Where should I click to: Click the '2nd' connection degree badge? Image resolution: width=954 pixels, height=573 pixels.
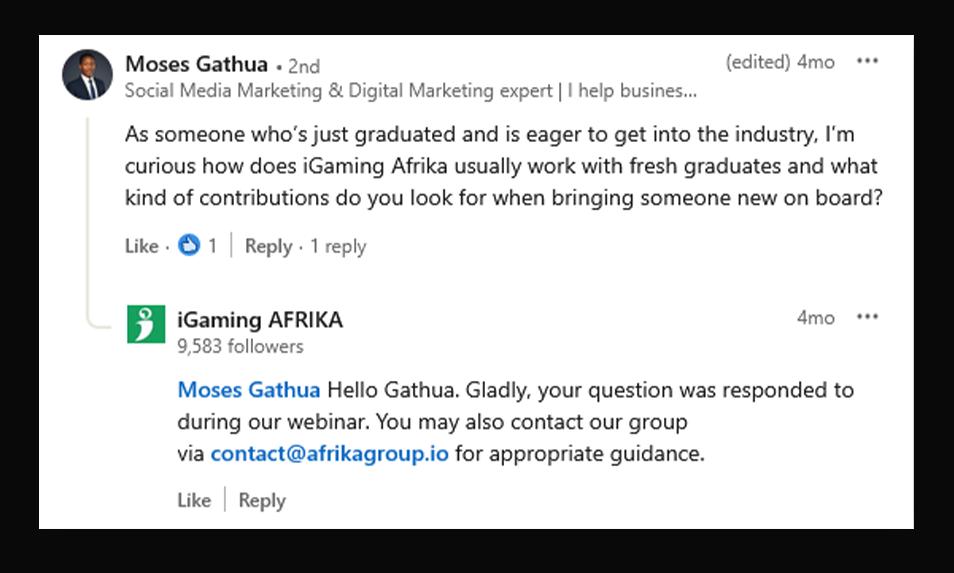click(304, 66)
